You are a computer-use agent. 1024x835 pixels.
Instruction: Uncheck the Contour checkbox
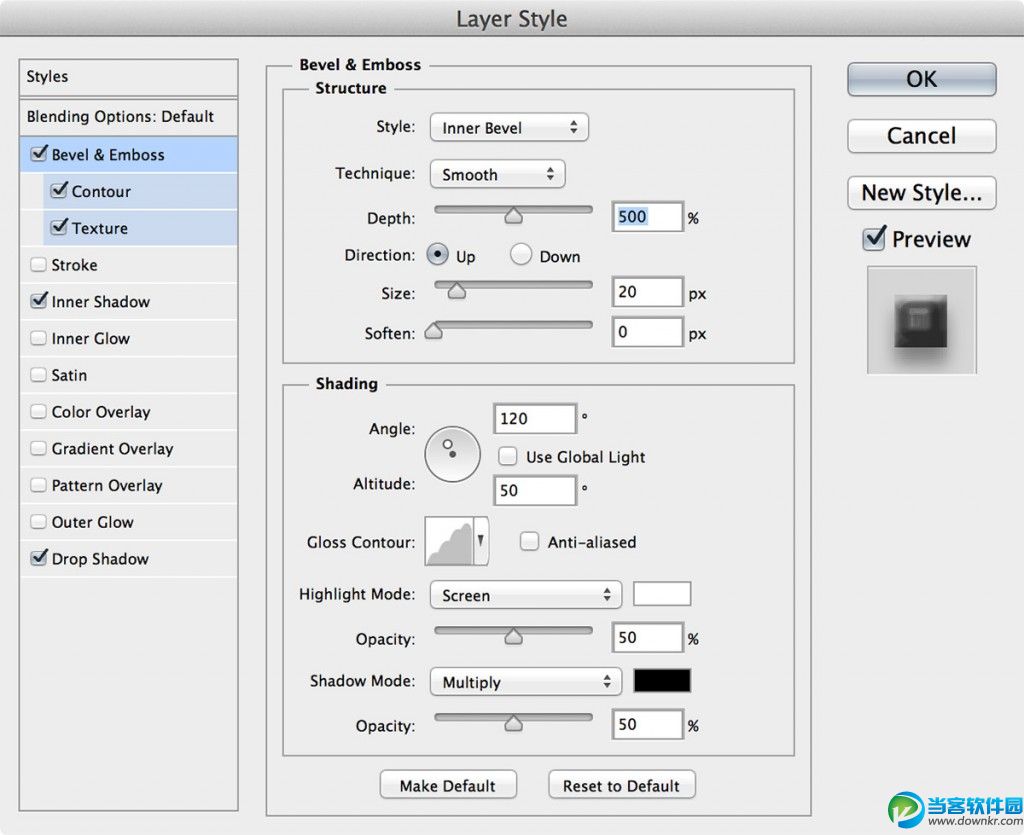59,191
